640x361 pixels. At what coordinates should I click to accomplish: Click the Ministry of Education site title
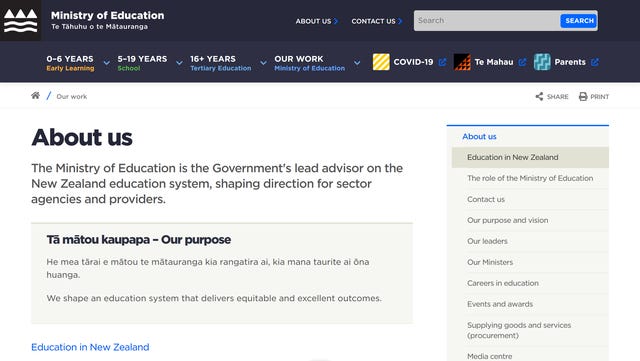(107, 16)
